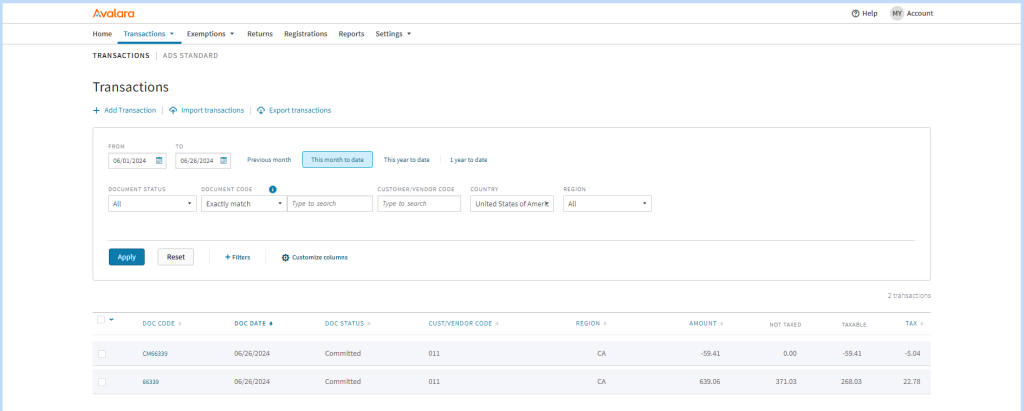
Task: Click amount -59.41 in AMOUNT column
Action: click(709, 353)
